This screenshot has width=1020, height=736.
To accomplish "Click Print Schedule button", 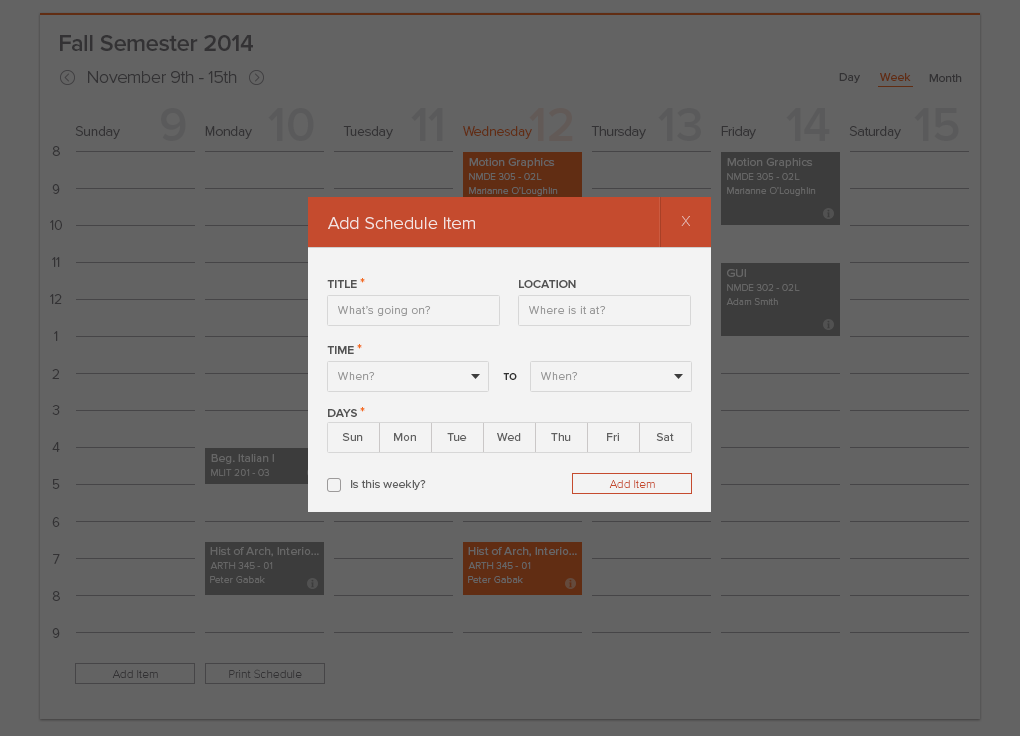I will (265, 674).
